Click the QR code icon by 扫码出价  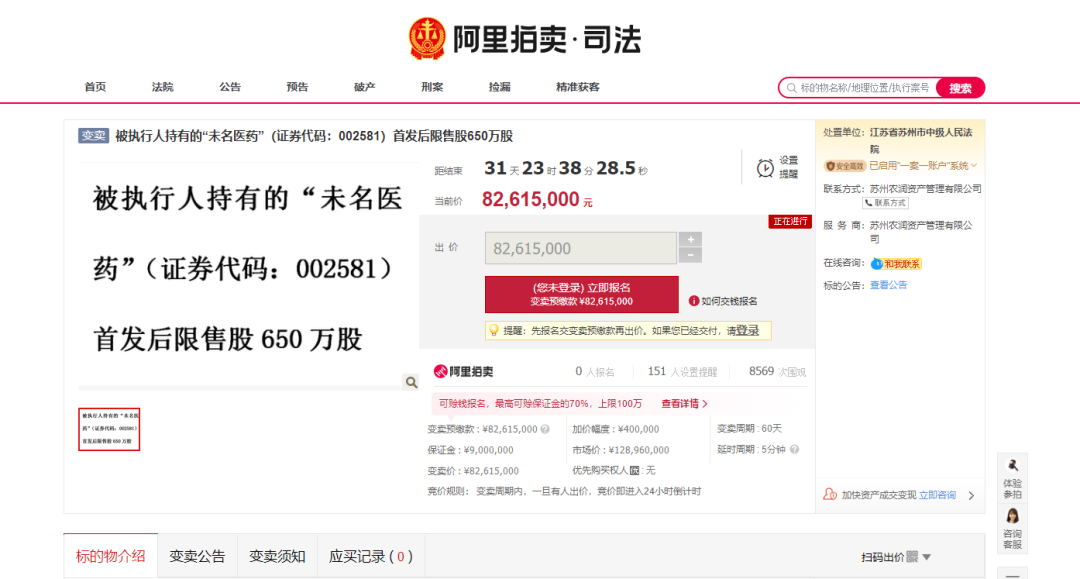912,556
